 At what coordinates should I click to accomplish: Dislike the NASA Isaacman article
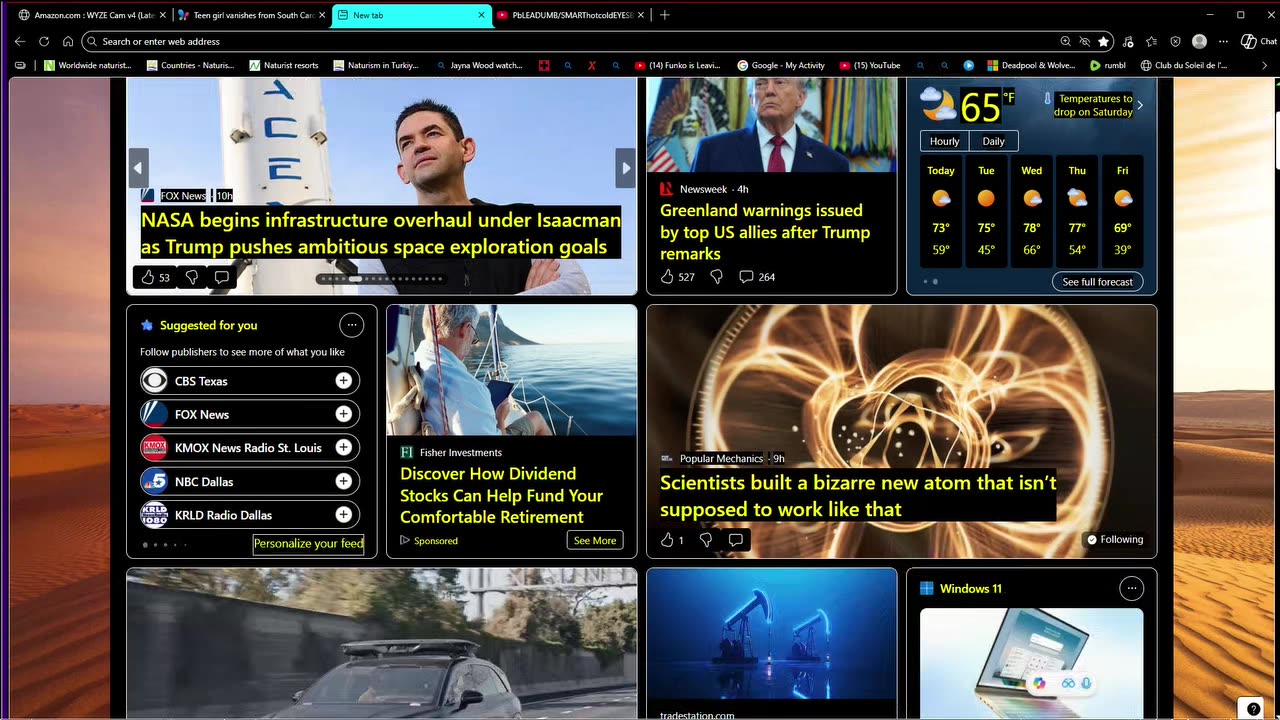pos(192,277)
